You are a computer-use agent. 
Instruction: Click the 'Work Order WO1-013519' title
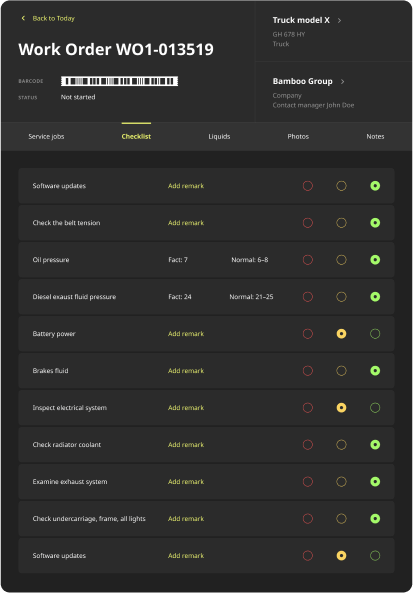click(x=116, y=49)
